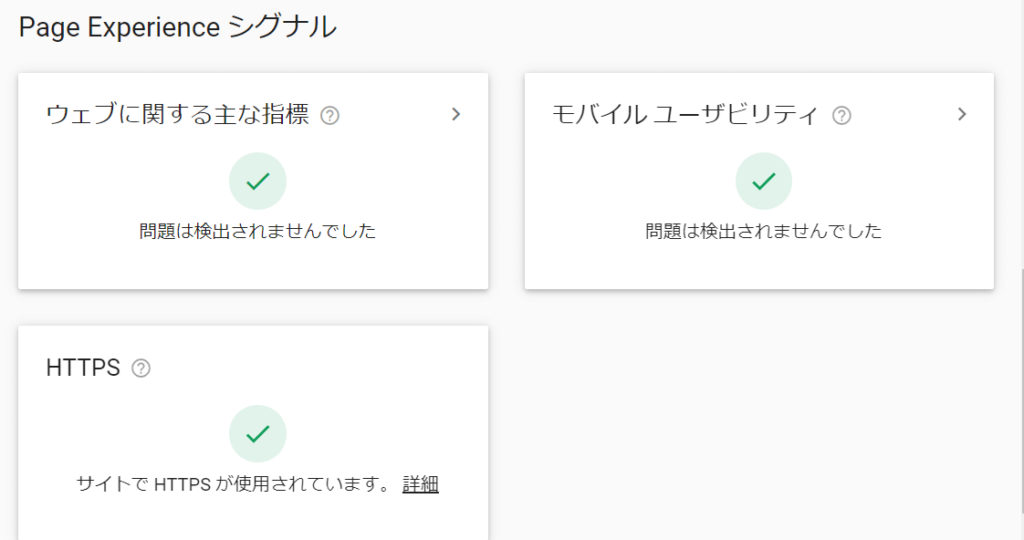
Task: Click 問題は検出されませんでした under モバイル ユーザビリティ
Action: [763, 230]
